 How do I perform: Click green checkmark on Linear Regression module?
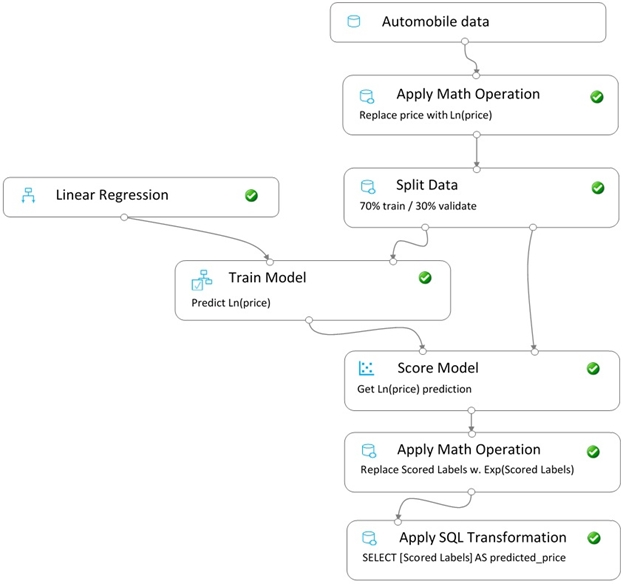tap(251, 195)
